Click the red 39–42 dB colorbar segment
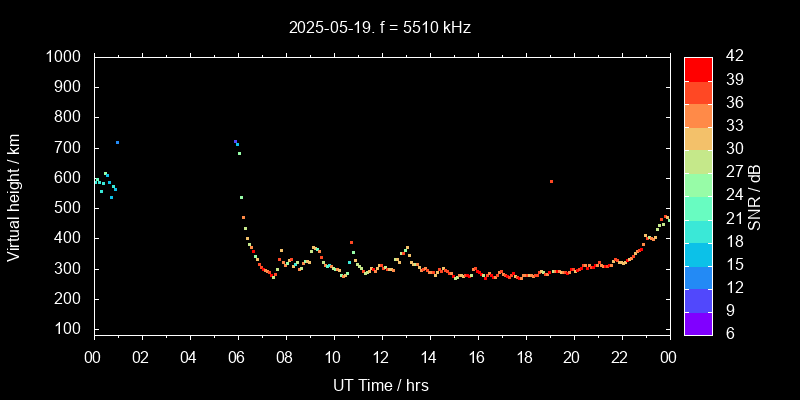800x400 pixels. (x=698, y=68)
